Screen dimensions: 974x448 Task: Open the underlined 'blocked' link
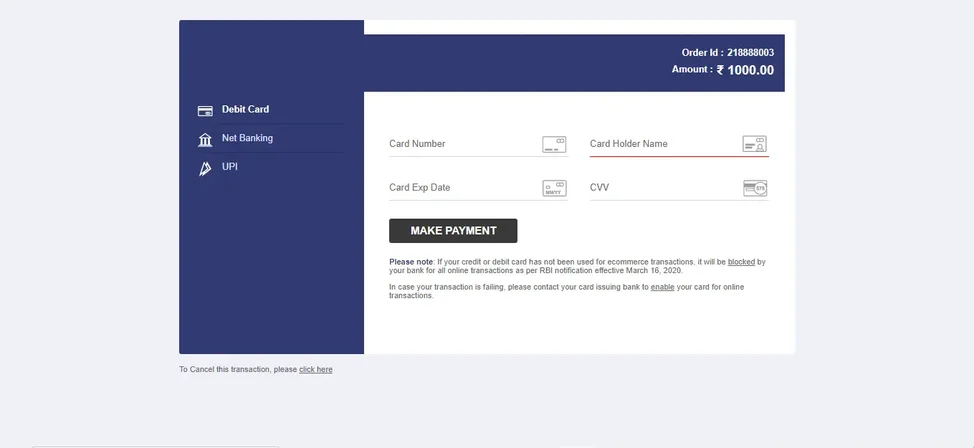pyautogui.click(x=741, y=262)
